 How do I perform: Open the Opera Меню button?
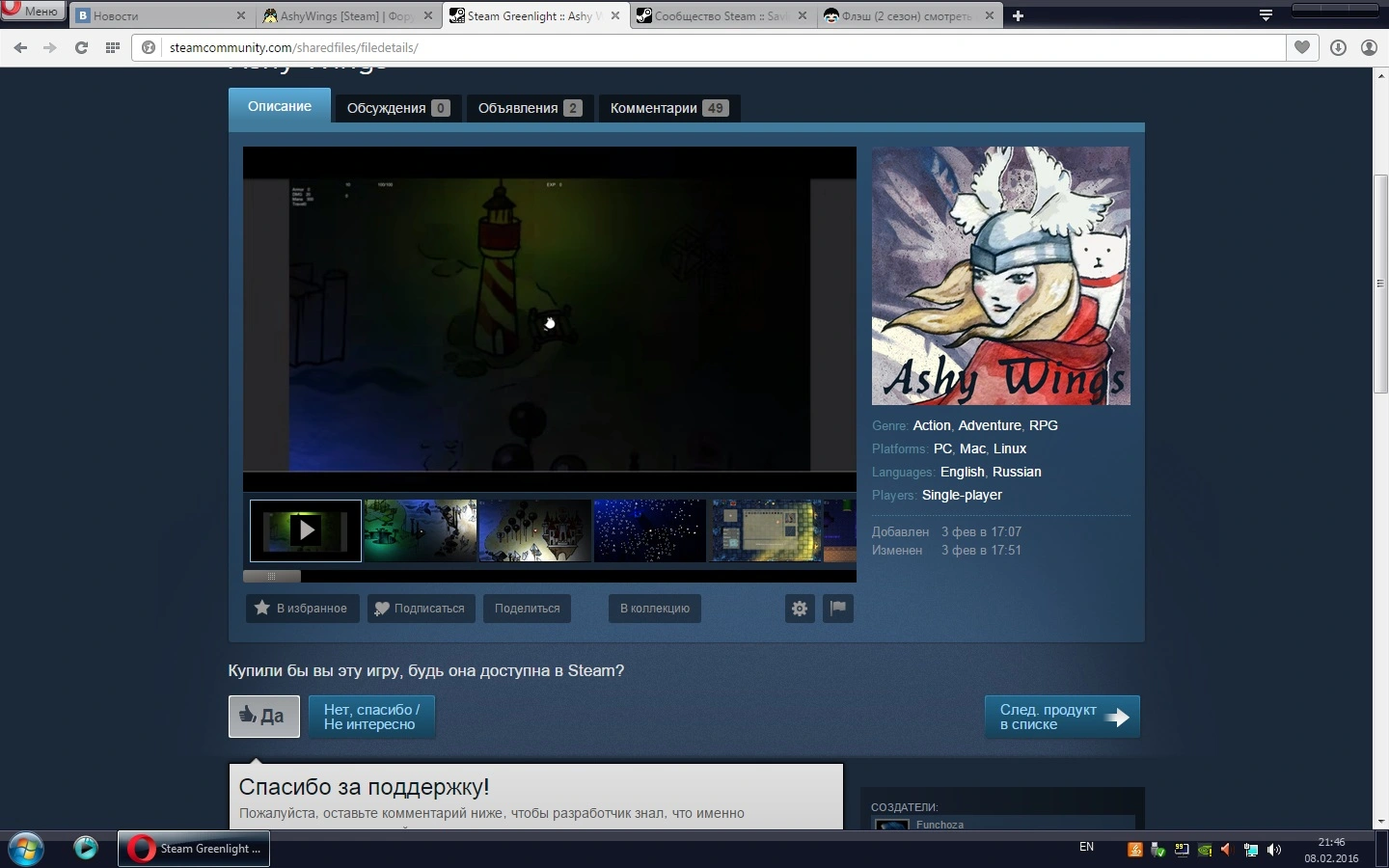pos(33,11)
